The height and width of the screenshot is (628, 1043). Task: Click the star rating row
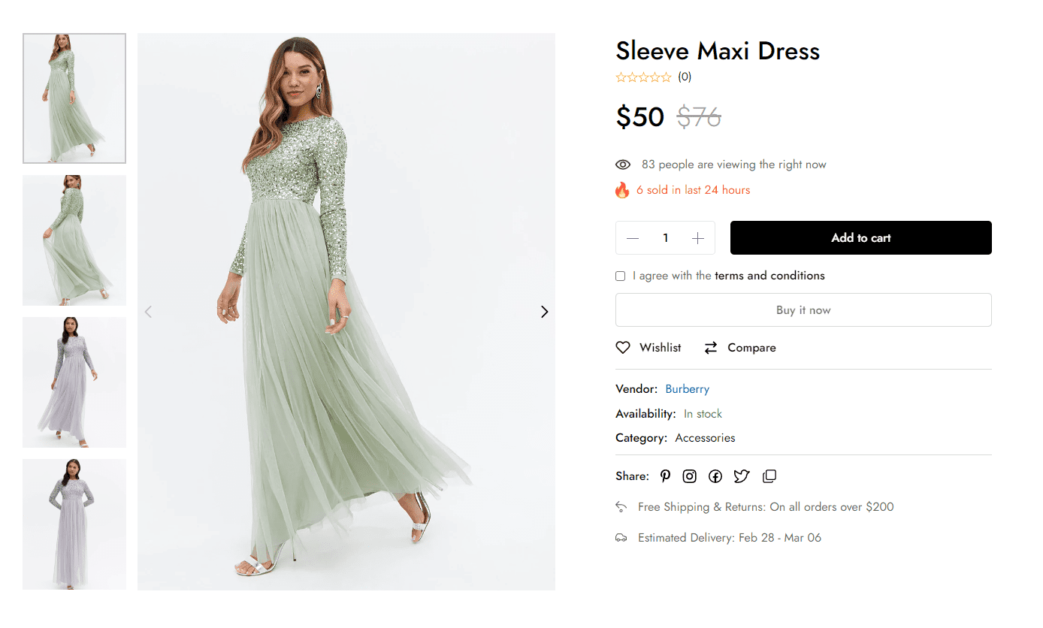(643, 77)
